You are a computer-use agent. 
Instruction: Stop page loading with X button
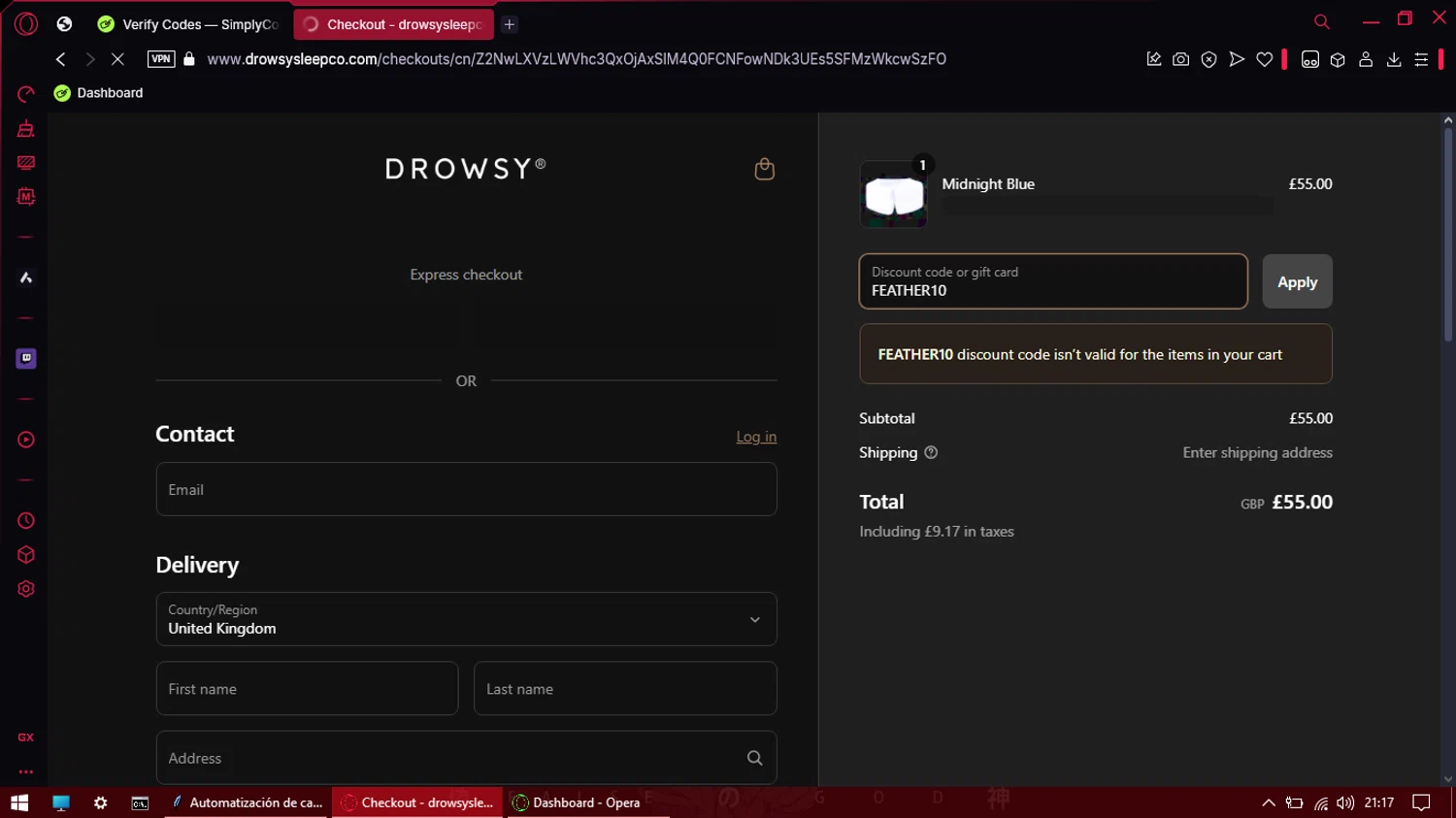click(x=117, y=59)
